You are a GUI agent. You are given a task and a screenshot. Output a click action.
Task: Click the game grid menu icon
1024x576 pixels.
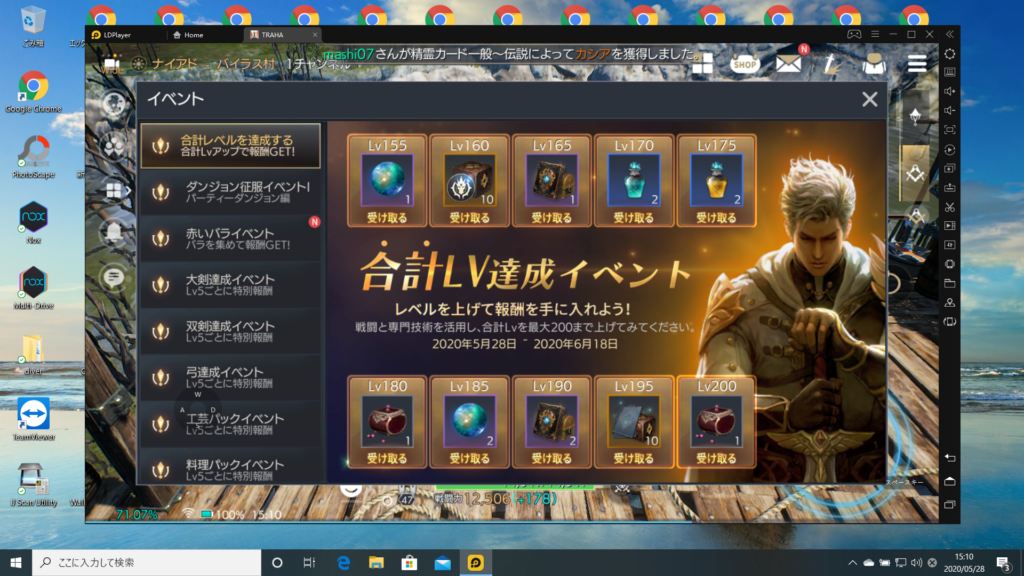point(702,63)
